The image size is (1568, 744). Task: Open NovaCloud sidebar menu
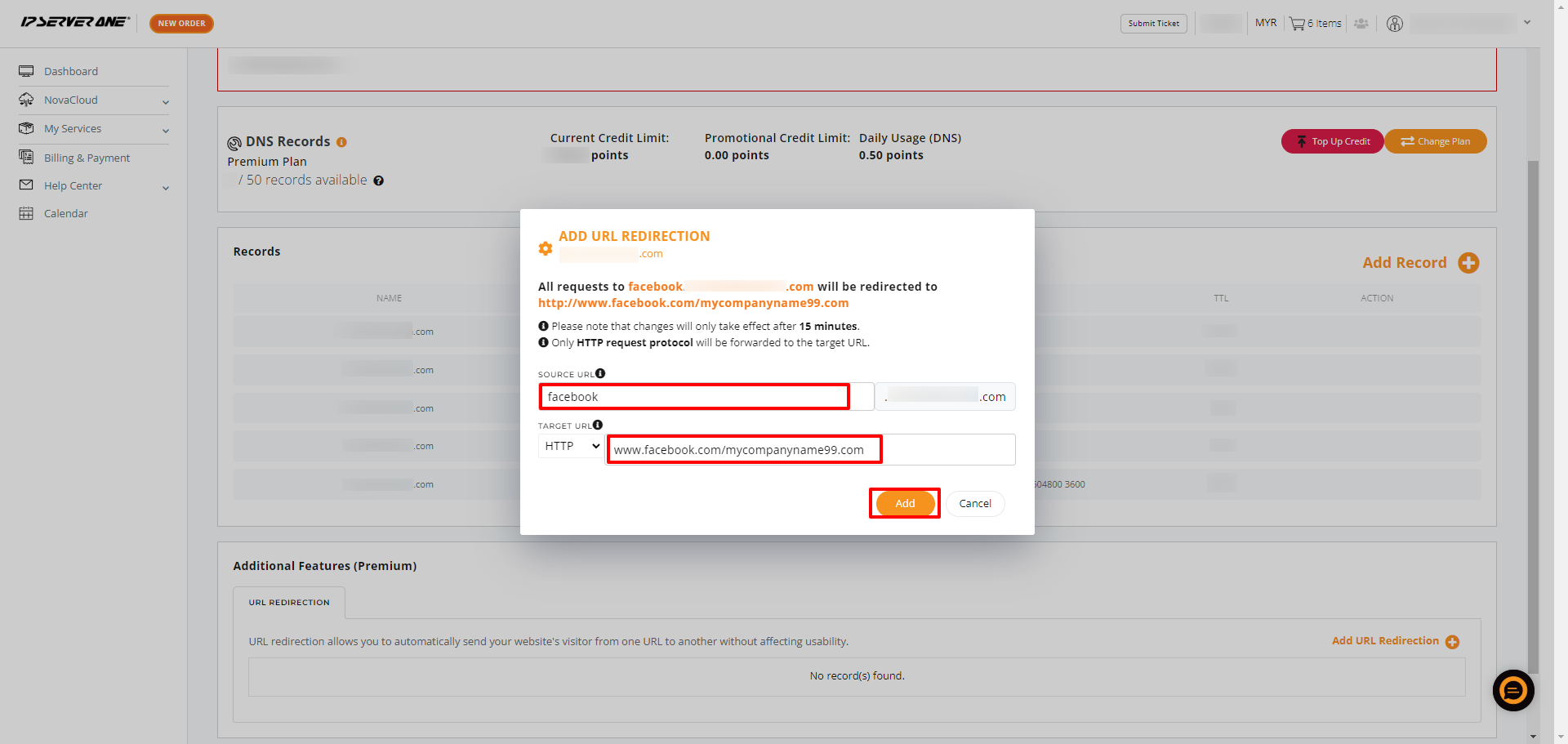[x=71, y=100]
